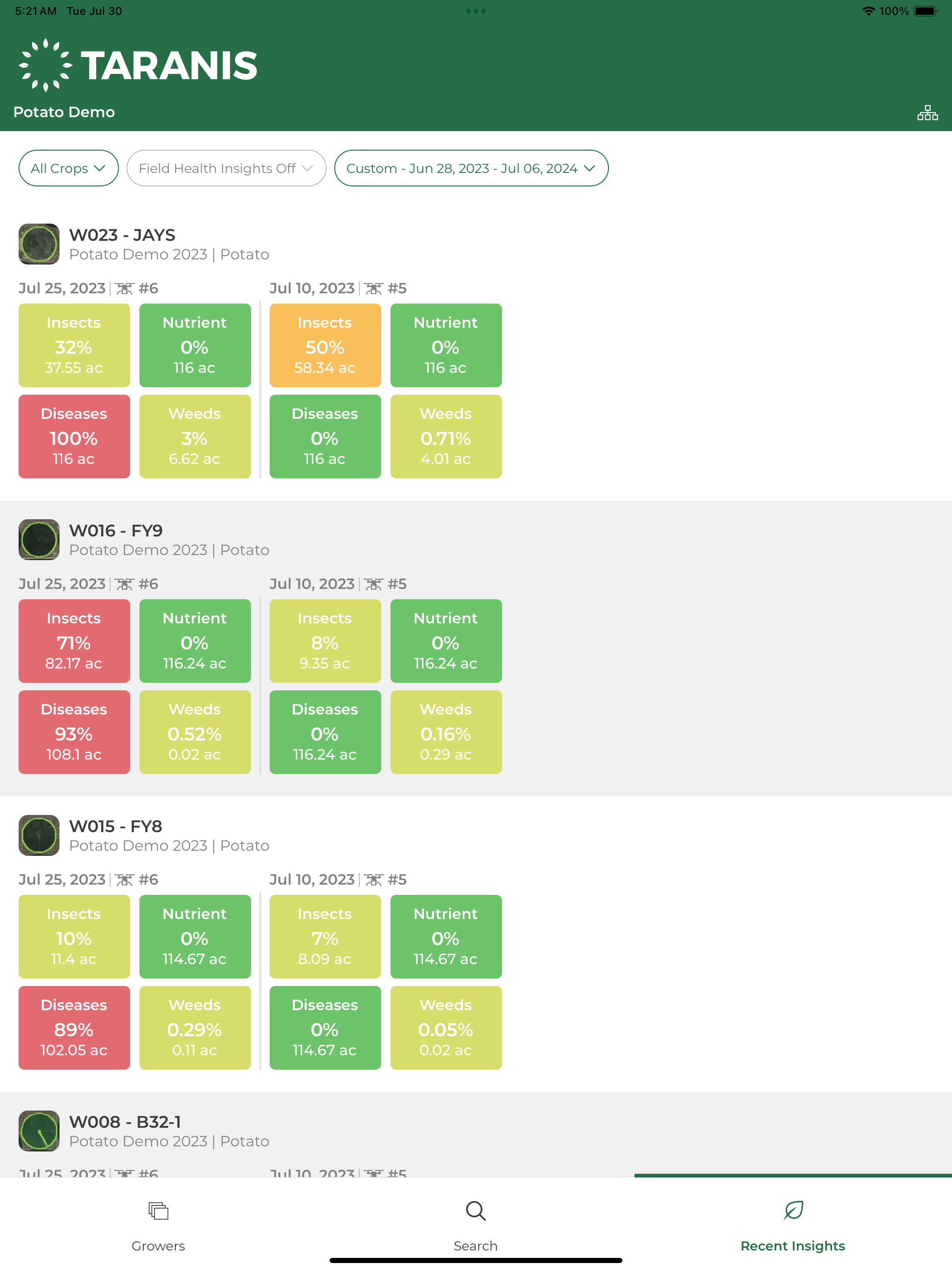Image resolution: width=952 pixels, height=1270 pixels.
Task: Tap drone icon beside W015 Jul 25 flight
Action: point(124,880)
